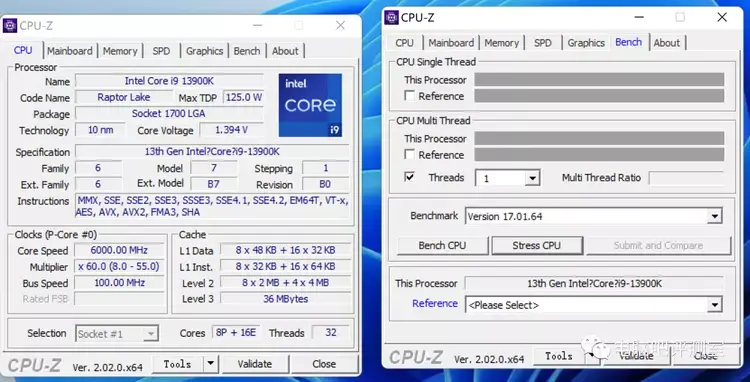The height and width of the screenshot is (382, 750).
Task: Click the Threads value 32
Action: (x=331, y=332)
